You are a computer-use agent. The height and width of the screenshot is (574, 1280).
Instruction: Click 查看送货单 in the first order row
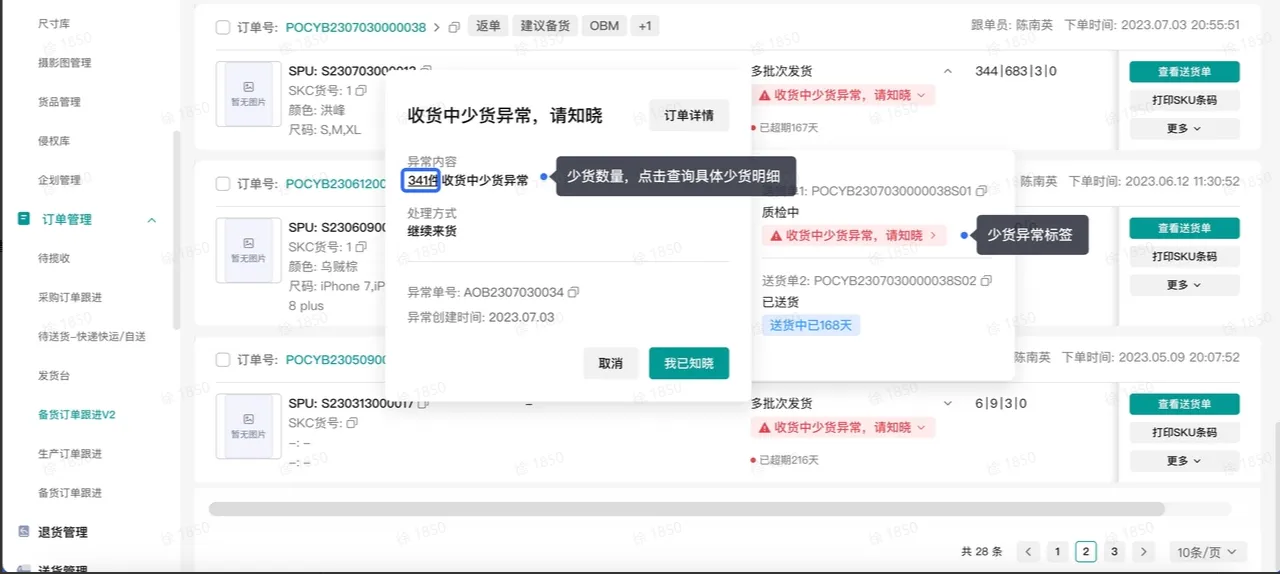(1184, 71)
